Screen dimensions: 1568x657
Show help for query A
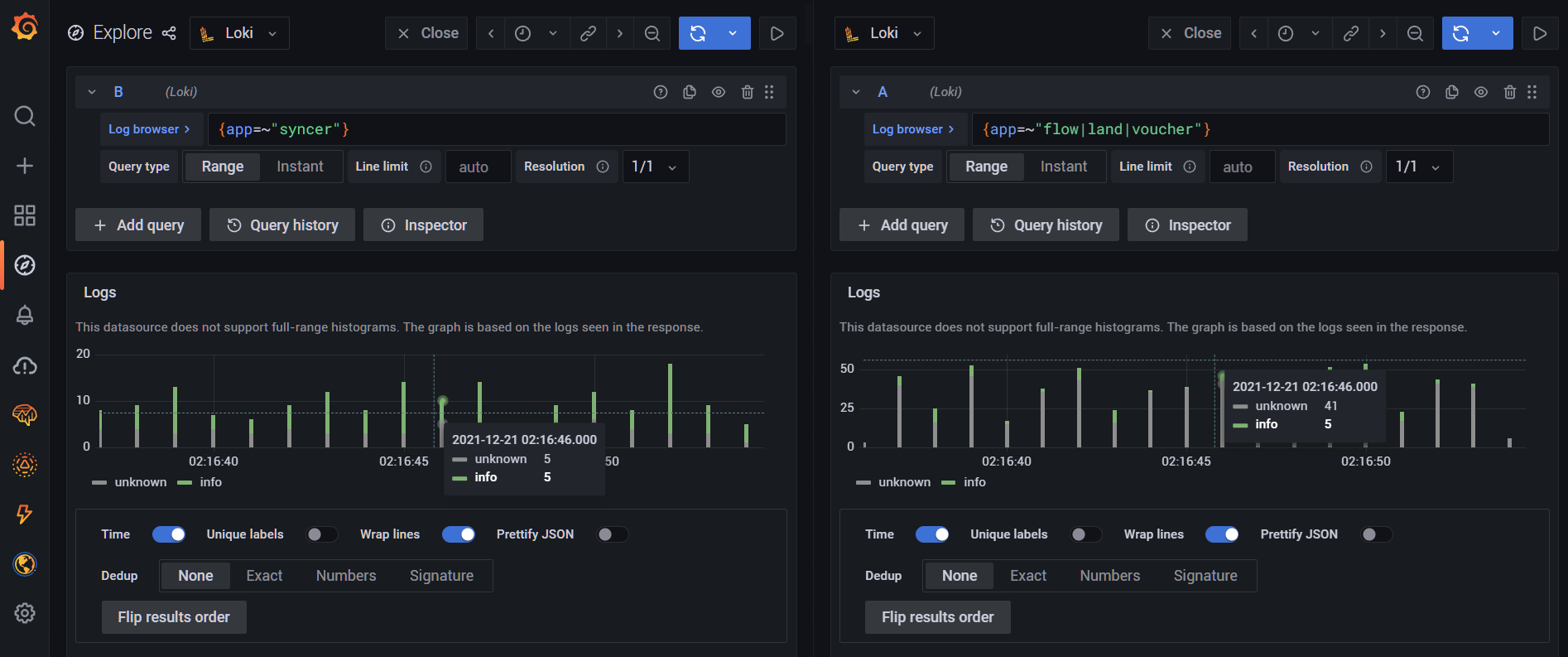1423,92
